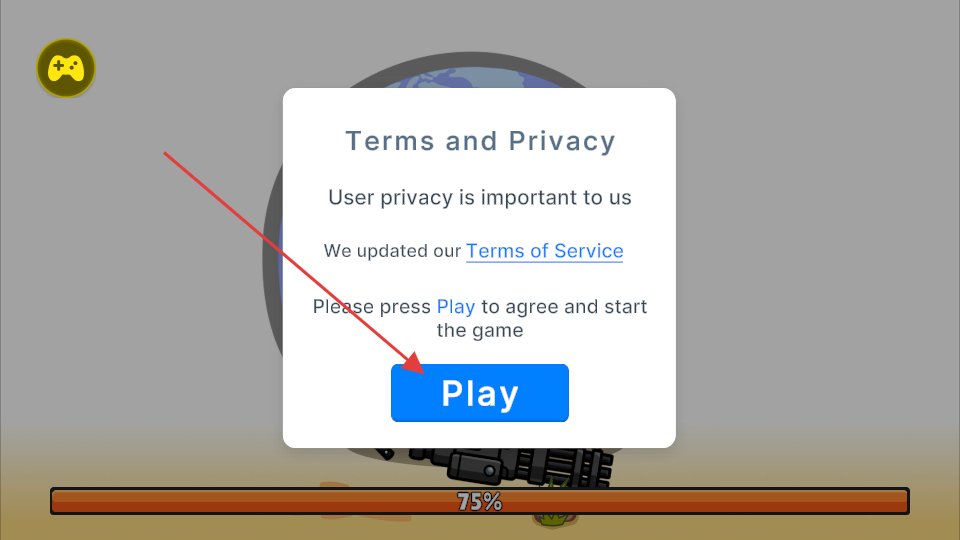Click 'Please press' text in dialog
Viewport: 960px width, 540px height.
click(372, 307)
